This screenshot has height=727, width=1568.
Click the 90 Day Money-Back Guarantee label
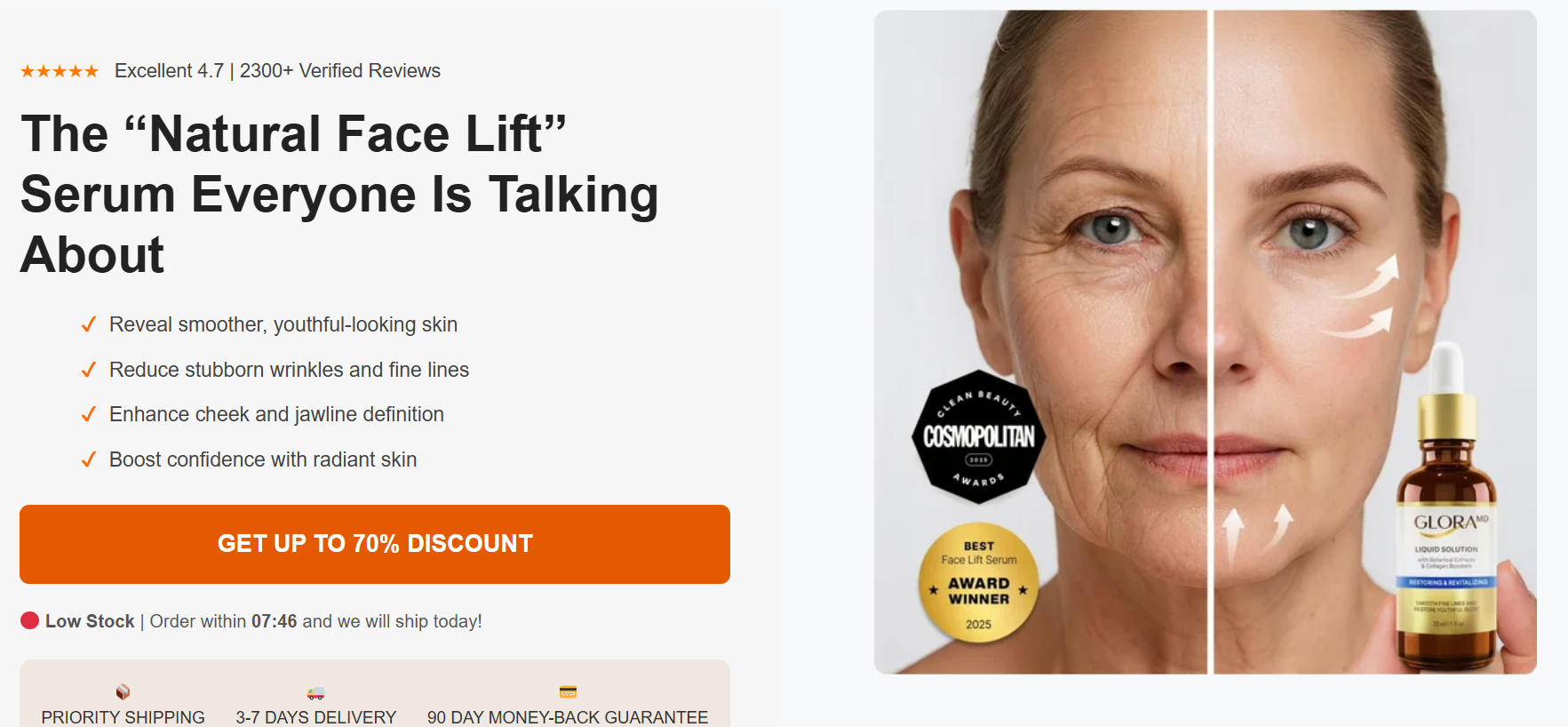(x=568, y=717)
